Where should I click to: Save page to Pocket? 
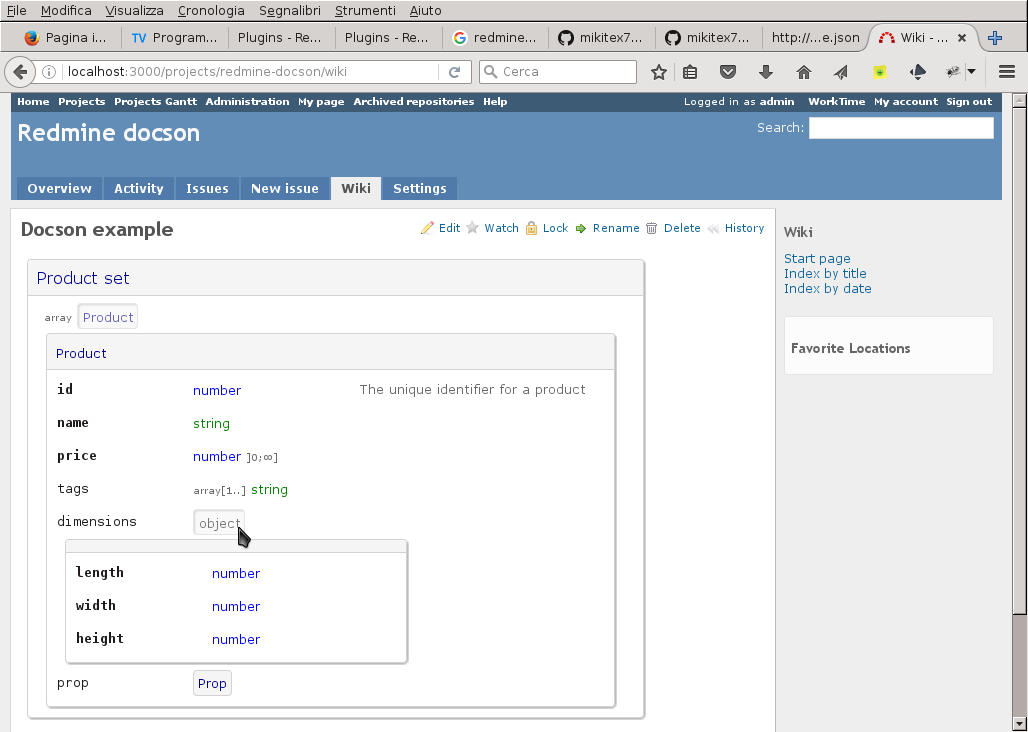click(x=728, y=71)
